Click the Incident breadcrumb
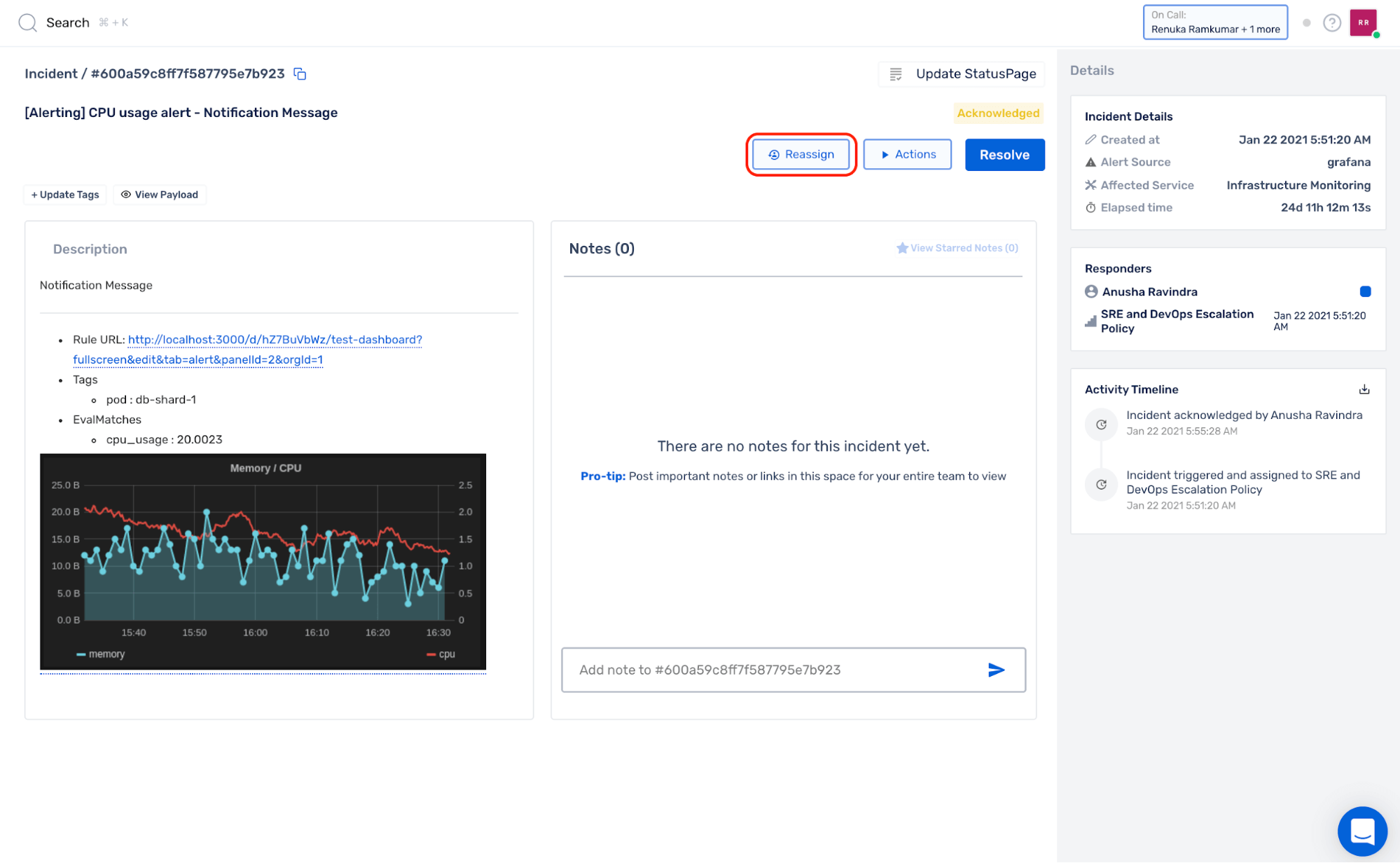 coord(50,74)
